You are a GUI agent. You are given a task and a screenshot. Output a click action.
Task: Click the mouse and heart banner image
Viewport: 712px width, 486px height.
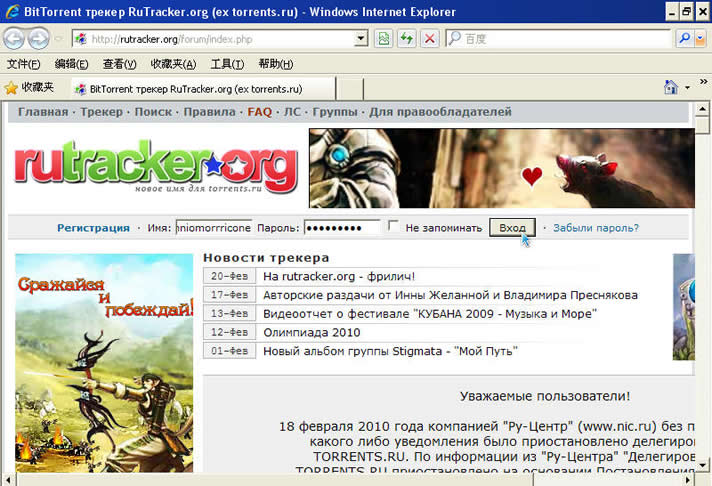pyautogui.click(x=502, y=168)
